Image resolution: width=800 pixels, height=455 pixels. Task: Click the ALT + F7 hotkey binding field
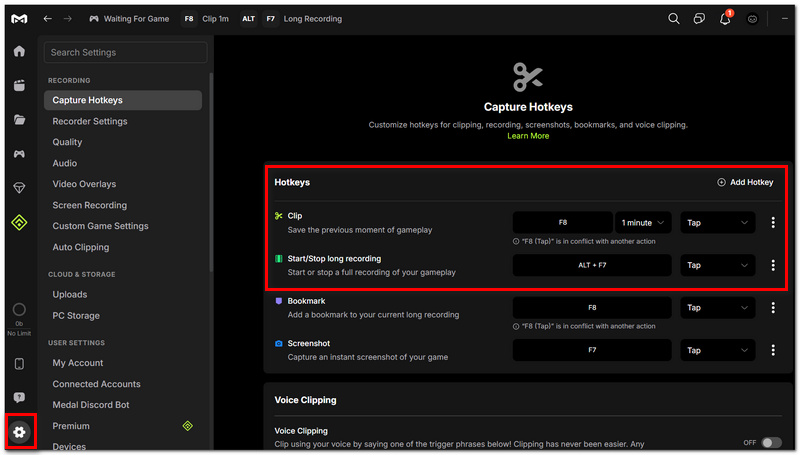point(592,265)
